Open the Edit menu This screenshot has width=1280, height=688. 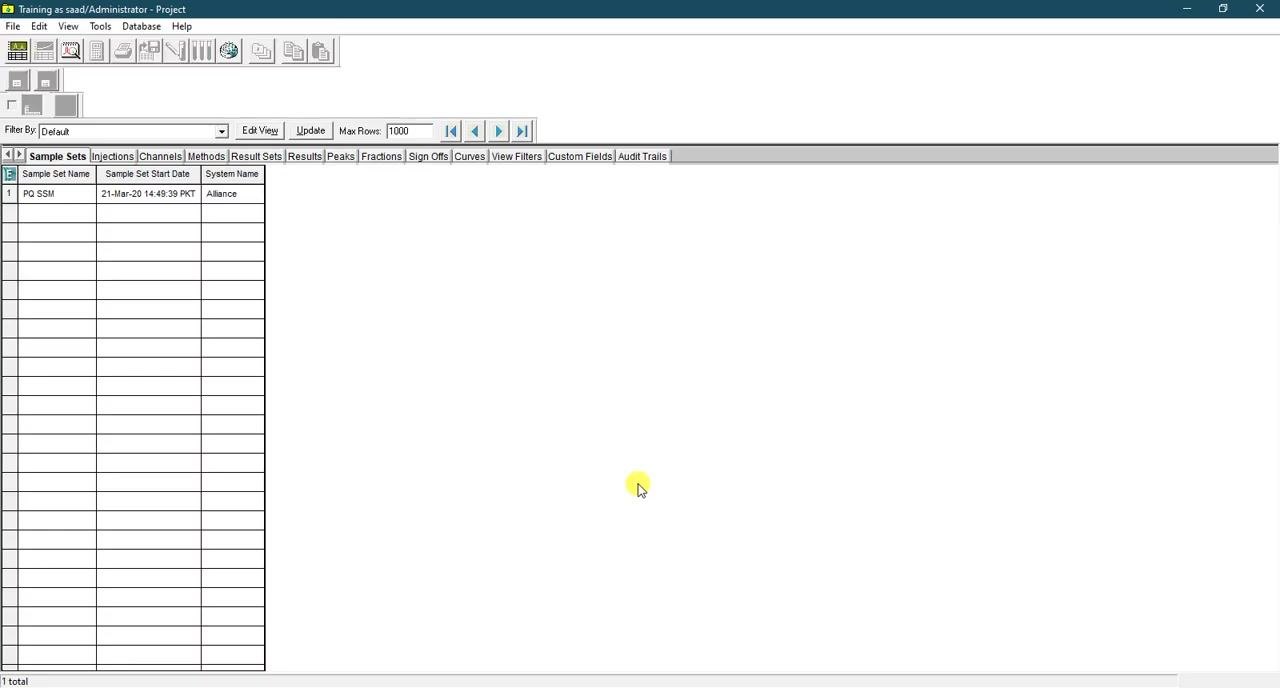tap(39, 26)
